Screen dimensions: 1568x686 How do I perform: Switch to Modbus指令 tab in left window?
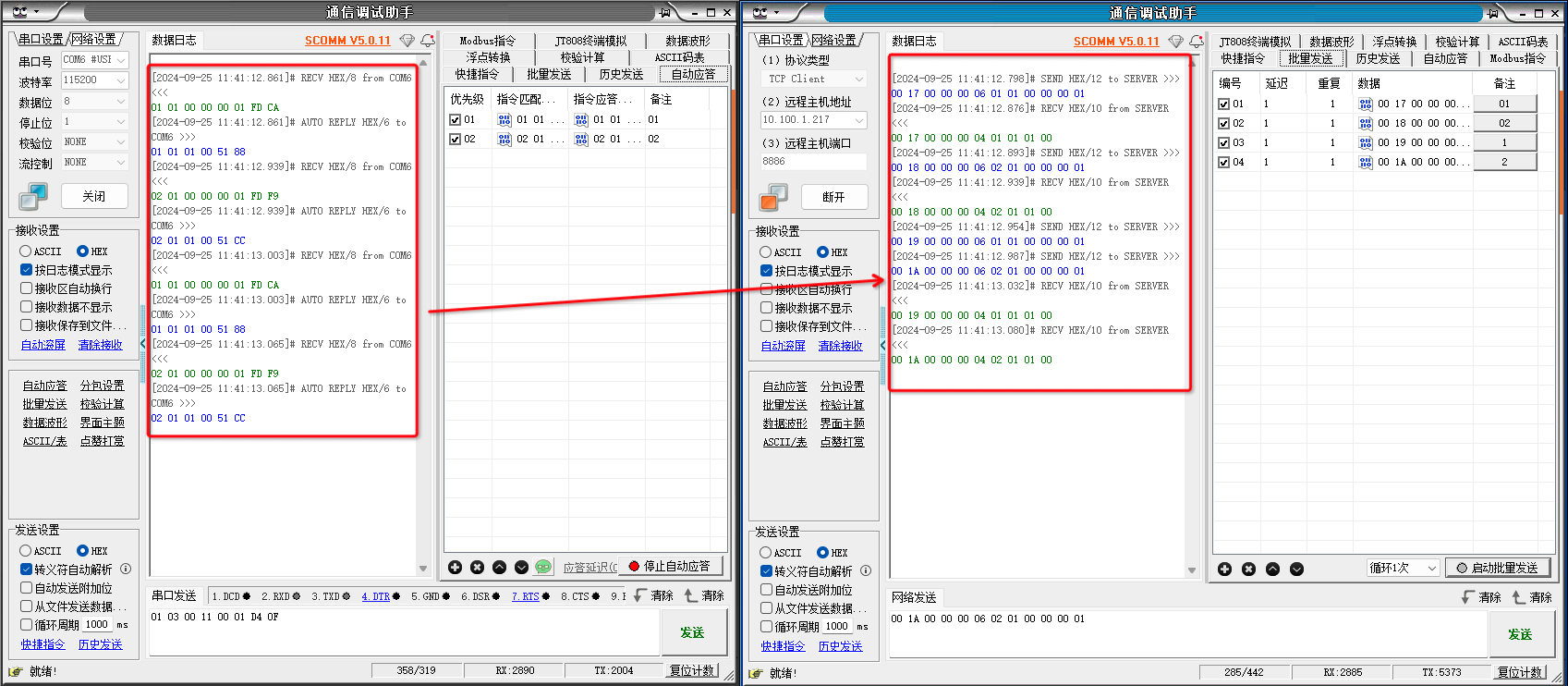(487, 41)
